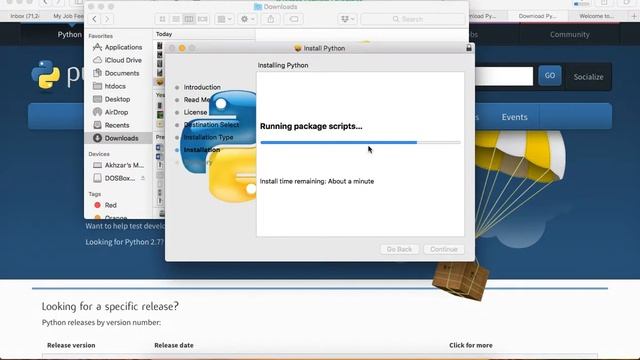Click the Release date column header

174,345
